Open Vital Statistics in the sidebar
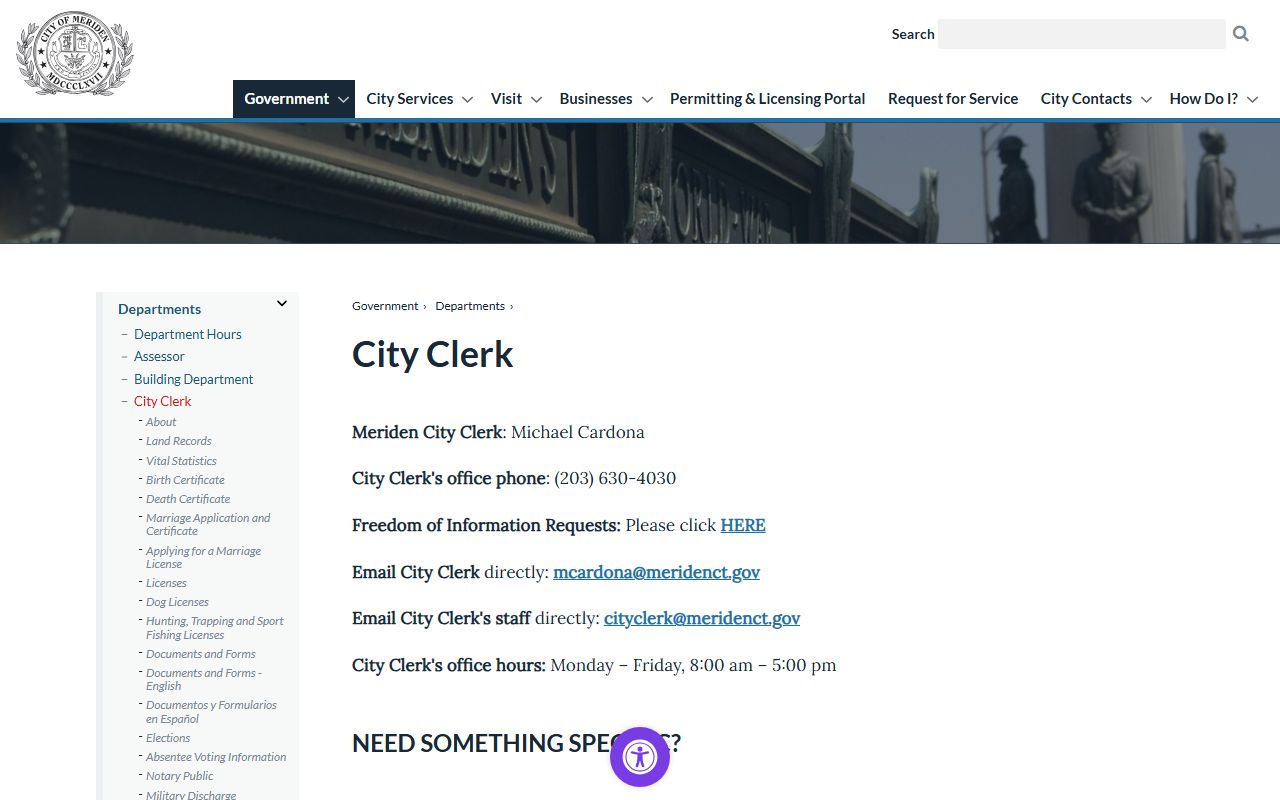The image size is (1280, 800). tap(181, 461)
